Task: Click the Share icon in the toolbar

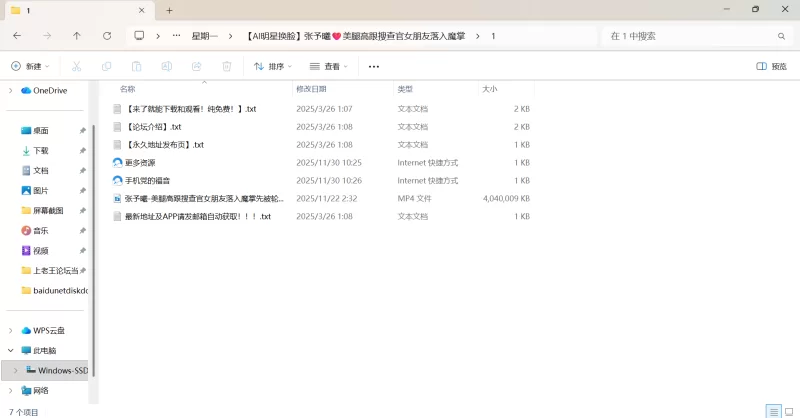Action: [x=197, y=67]
